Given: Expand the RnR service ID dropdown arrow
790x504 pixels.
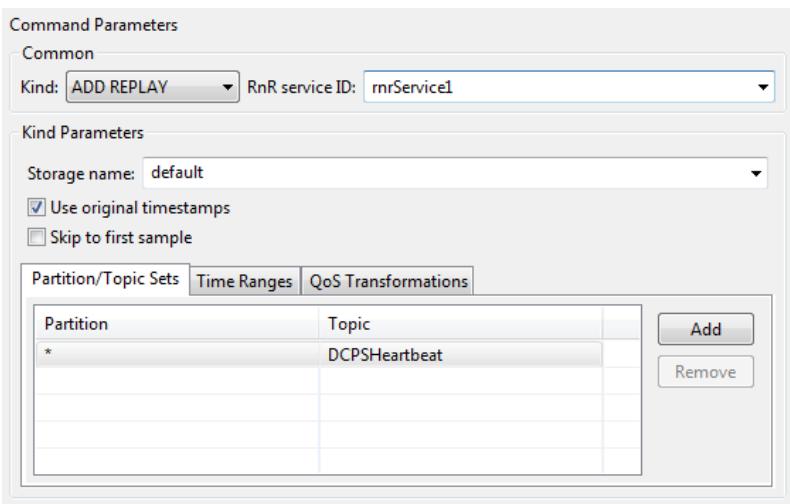Looking at the screenshot, I should tap(763, 87).
